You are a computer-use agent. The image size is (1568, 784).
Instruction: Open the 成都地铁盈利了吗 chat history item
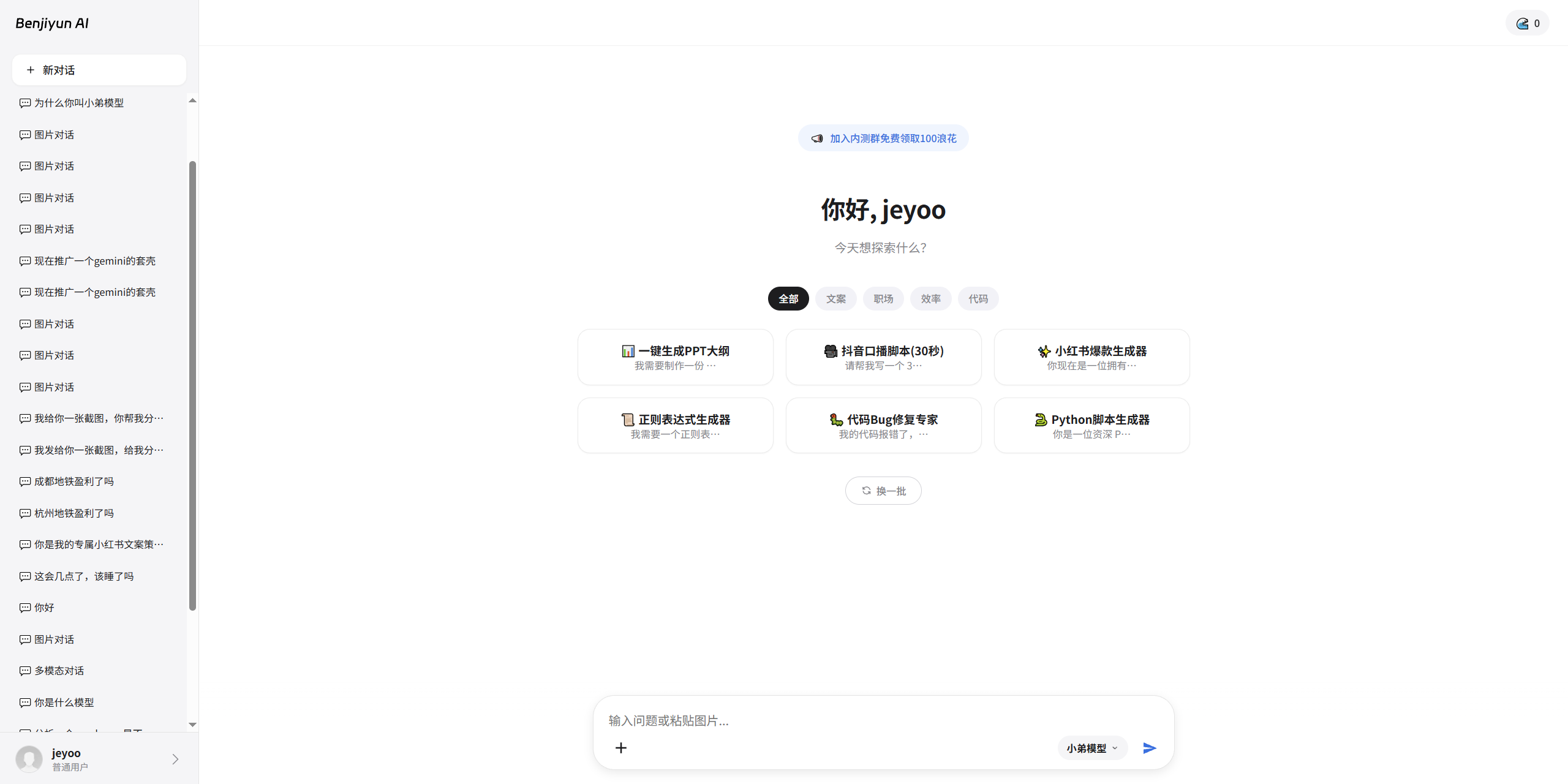73,481
